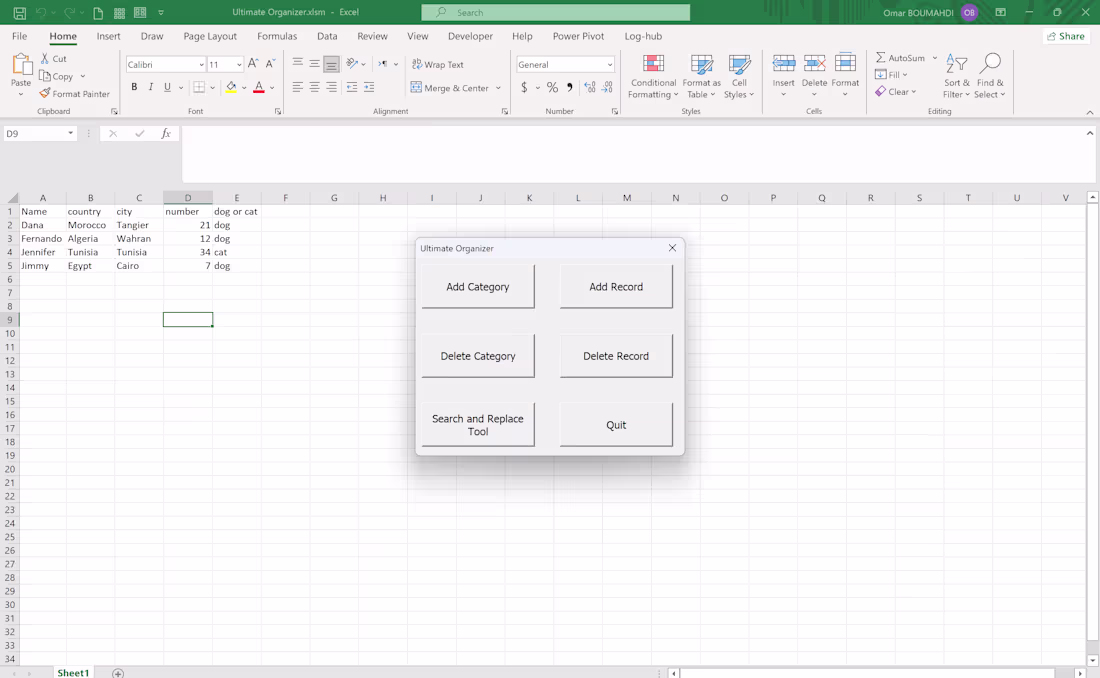
Task: Toggle bold formatting
Action: 133,87
